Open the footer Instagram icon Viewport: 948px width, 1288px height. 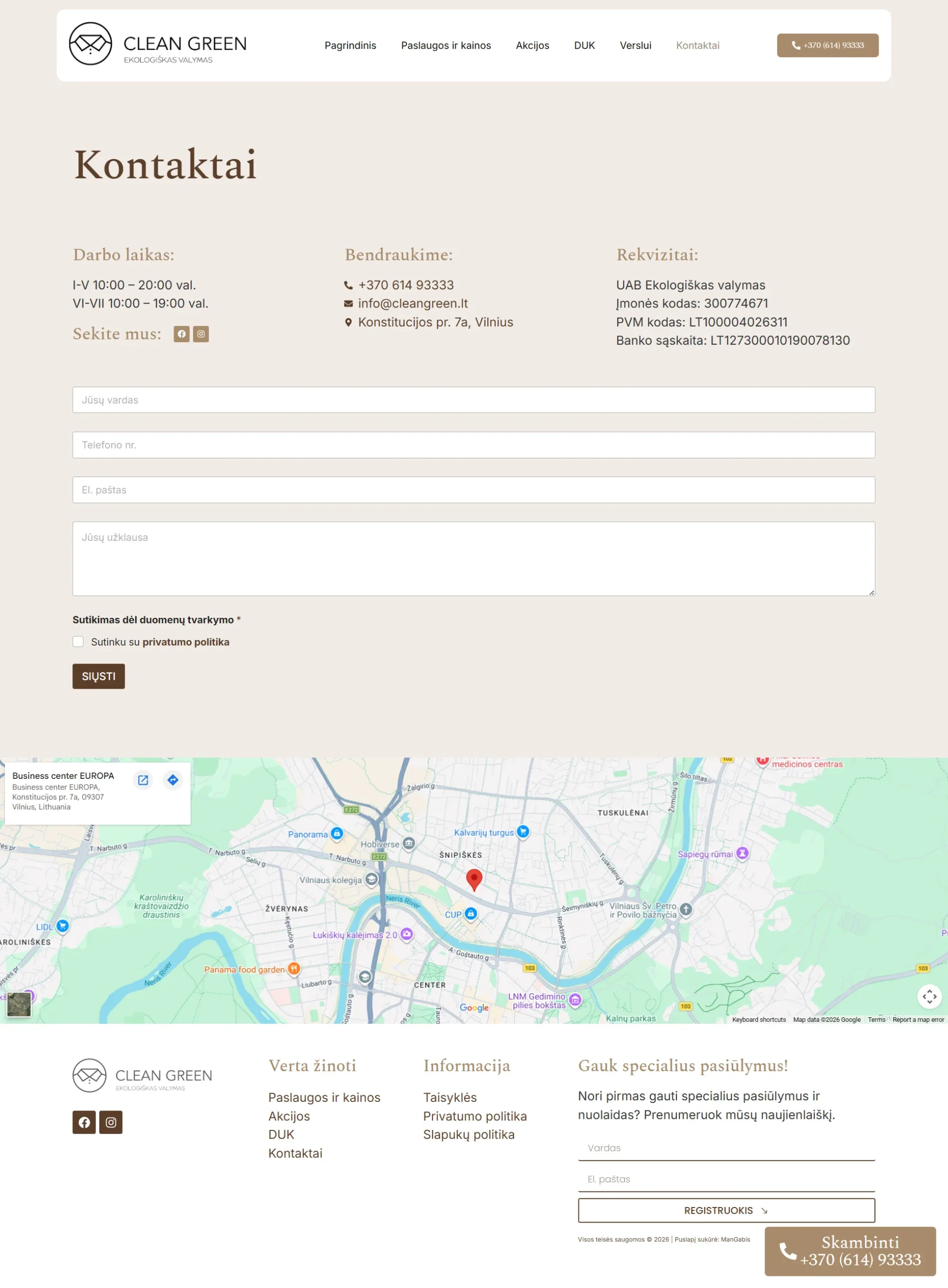coord(111,1122)
